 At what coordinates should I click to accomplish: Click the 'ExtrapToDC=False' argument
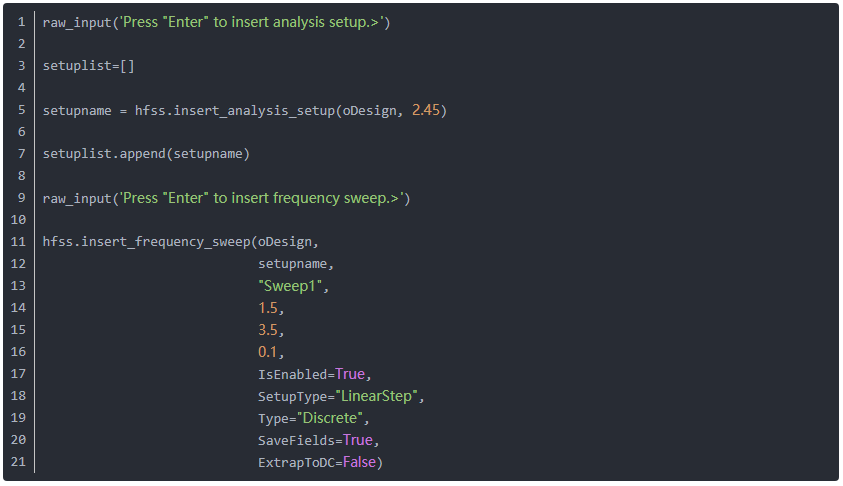[x=321, y=462]
